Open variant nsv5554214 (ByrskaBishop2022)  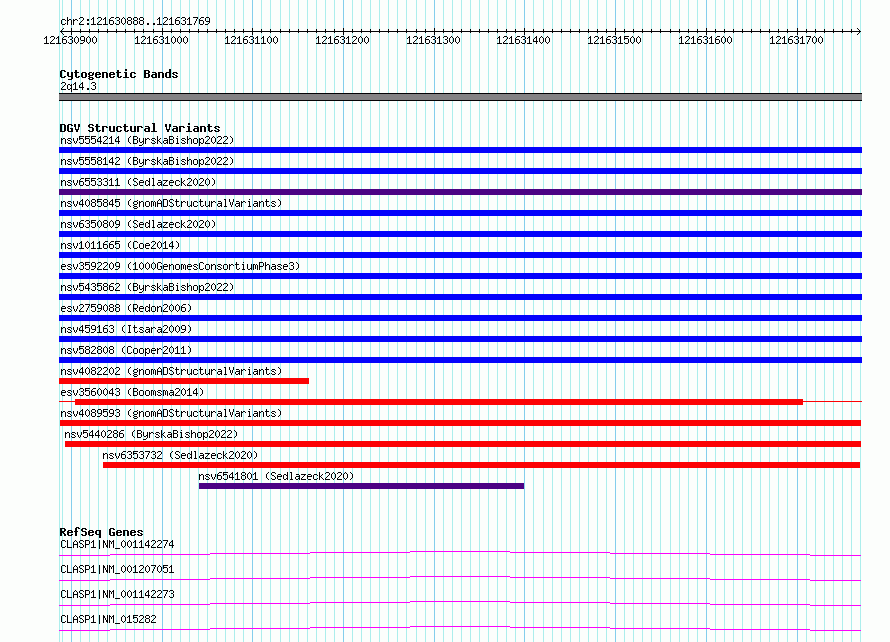[147, 140]
